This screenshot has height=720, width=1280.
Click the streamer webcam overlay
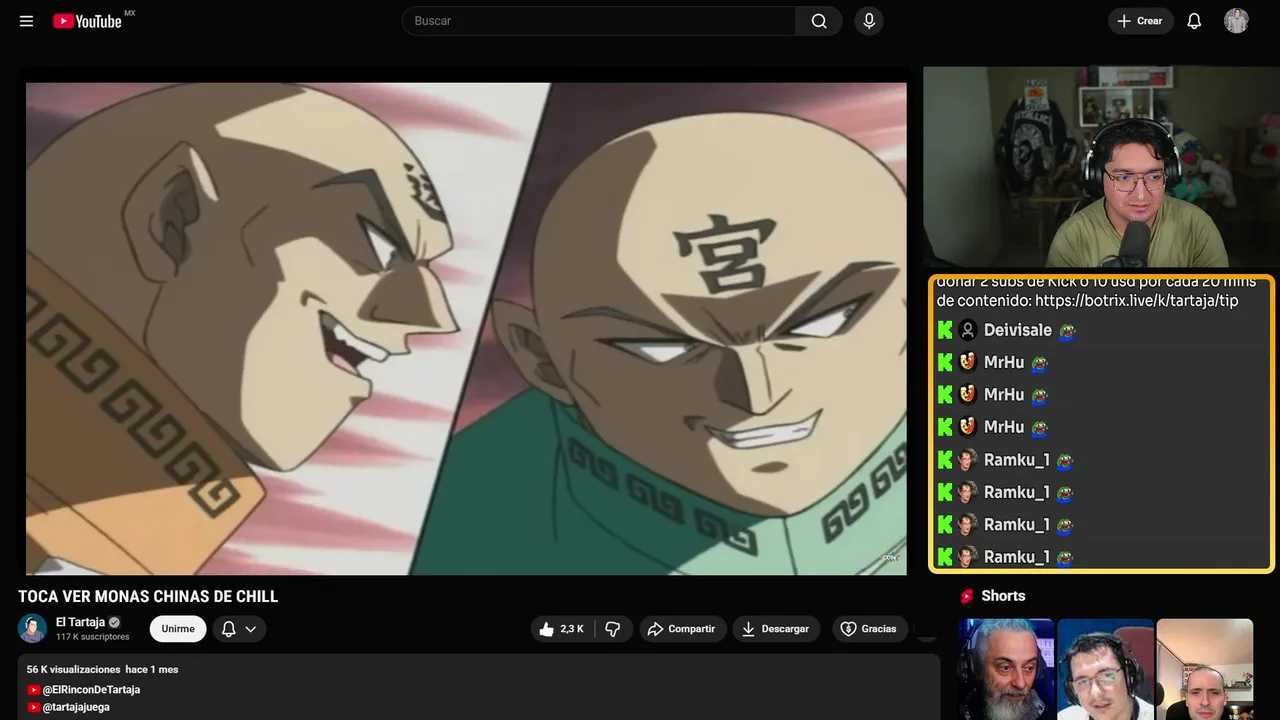click(x=1101, y=167)
